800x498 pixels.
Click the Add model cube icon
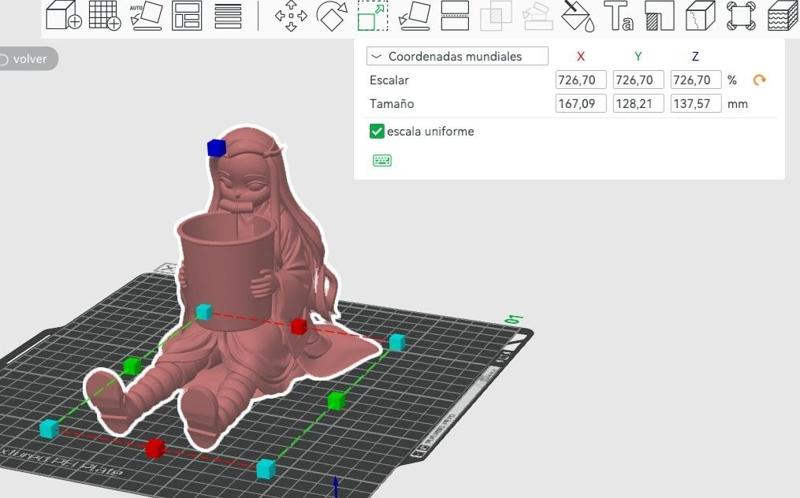64,15
